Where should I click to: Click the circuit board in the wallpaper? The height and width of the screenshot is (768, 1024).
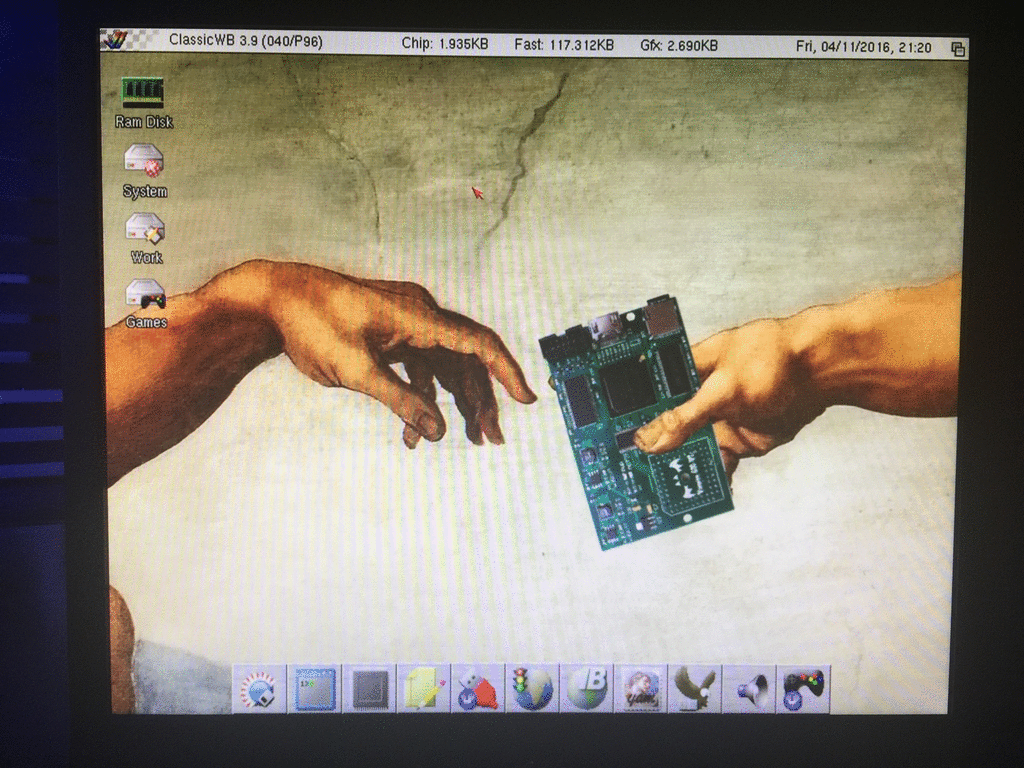(637, 423)
